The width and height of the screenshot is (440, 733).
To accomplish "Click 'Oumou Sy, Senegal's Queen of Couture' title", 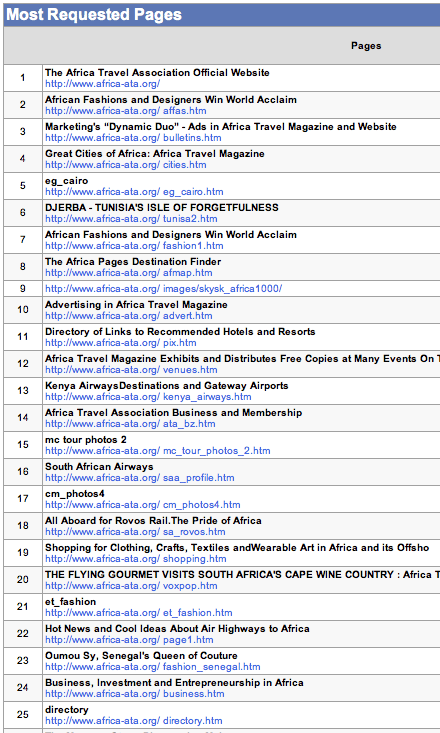I will [x=141, y=656].
